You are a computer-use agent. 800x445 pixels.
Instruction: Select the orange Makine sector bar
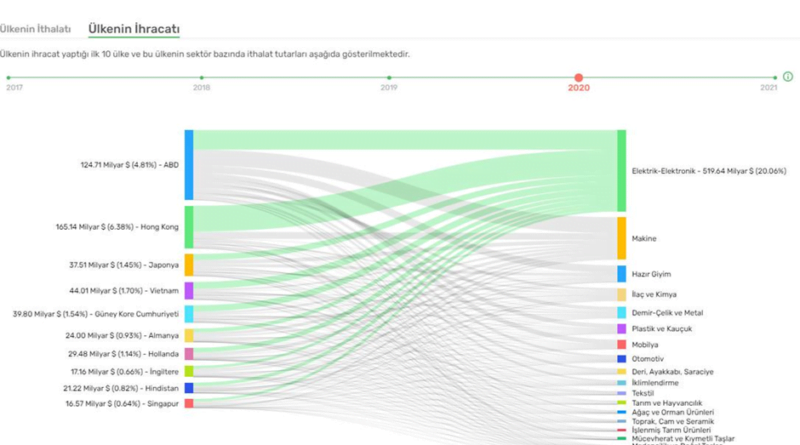(x=621, y=238)
